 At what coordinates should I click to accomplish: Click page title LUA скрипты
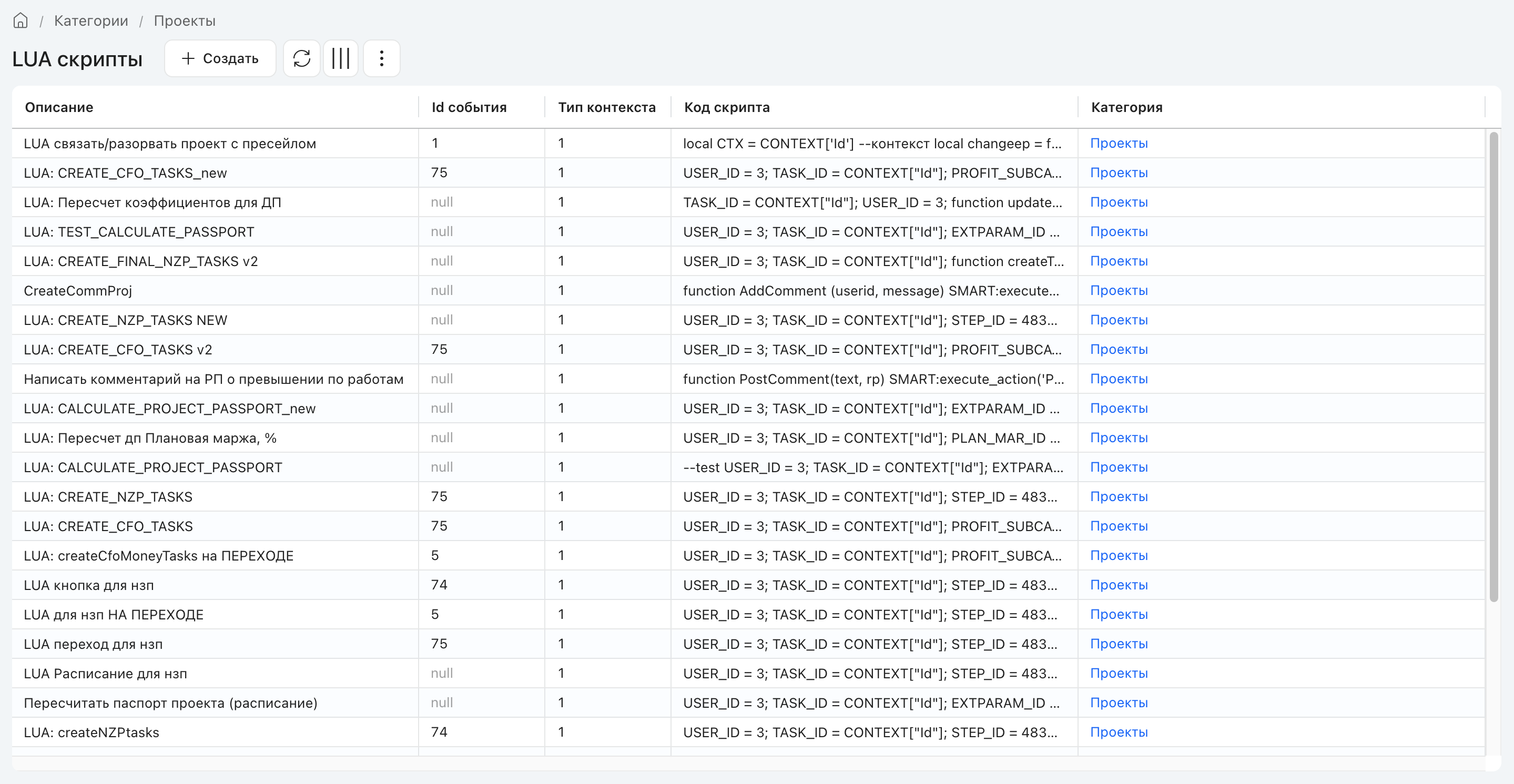[77, 59]
